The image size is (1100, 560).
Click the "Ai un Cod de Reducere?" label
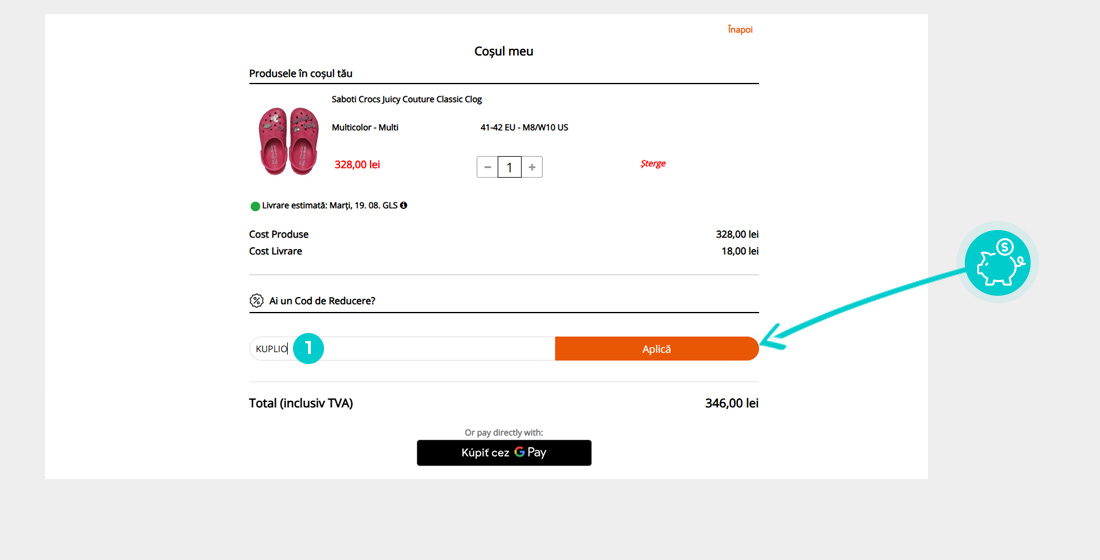(x=322, y=300)
